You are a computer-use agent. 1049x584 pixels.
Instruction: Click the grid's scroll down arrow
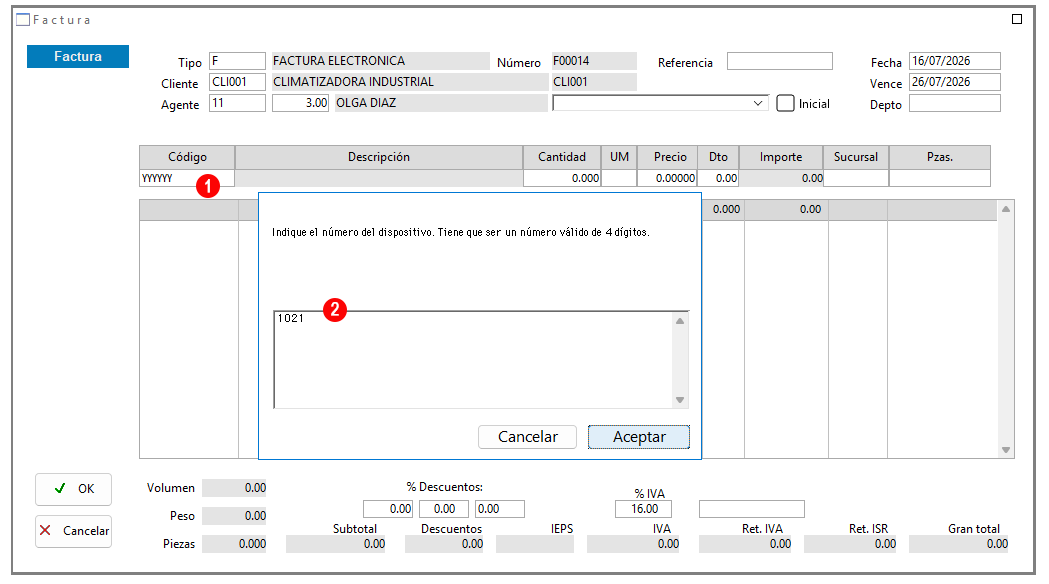[x=1006, y=450]
